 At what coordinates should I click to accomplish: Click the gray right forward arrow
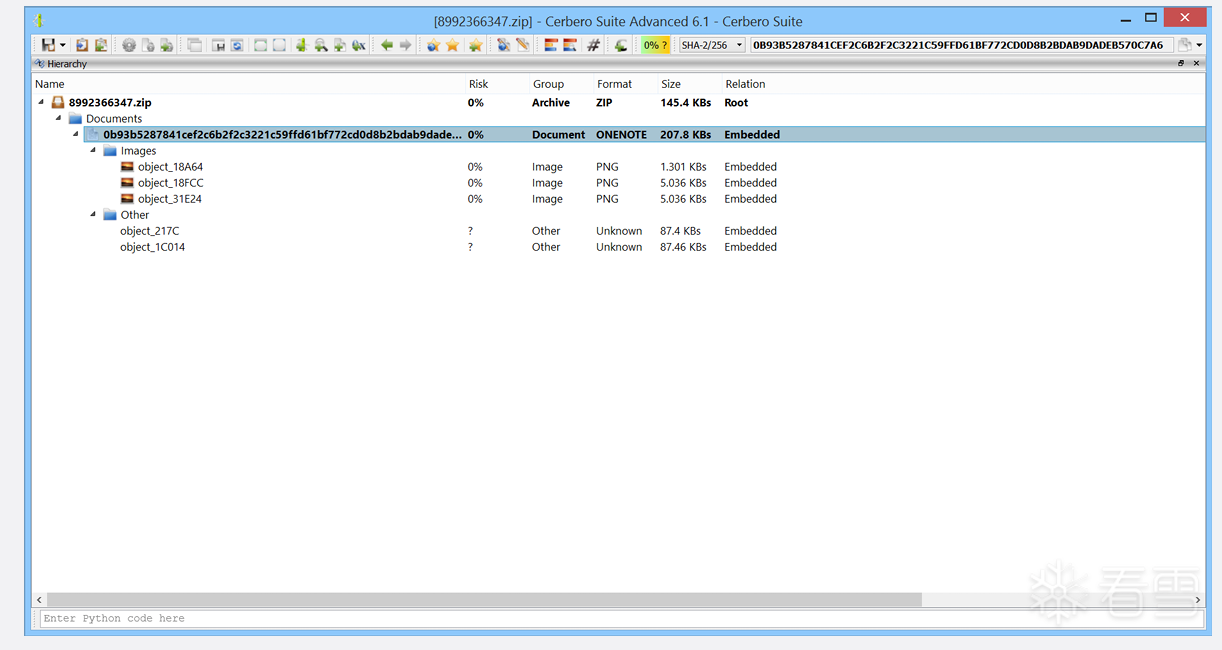point(405,45)
